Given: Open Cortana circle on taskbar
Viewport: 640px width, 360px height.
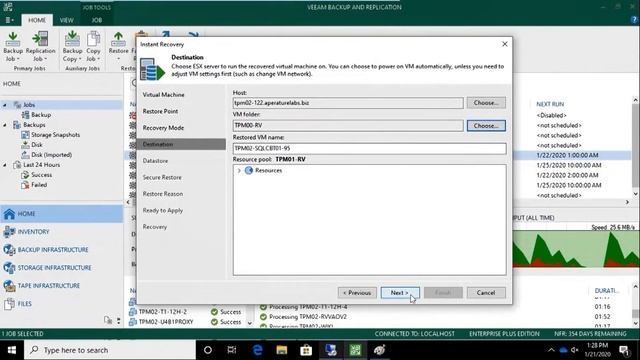Looking at the screenshot, I should click(x=207, y=350).
